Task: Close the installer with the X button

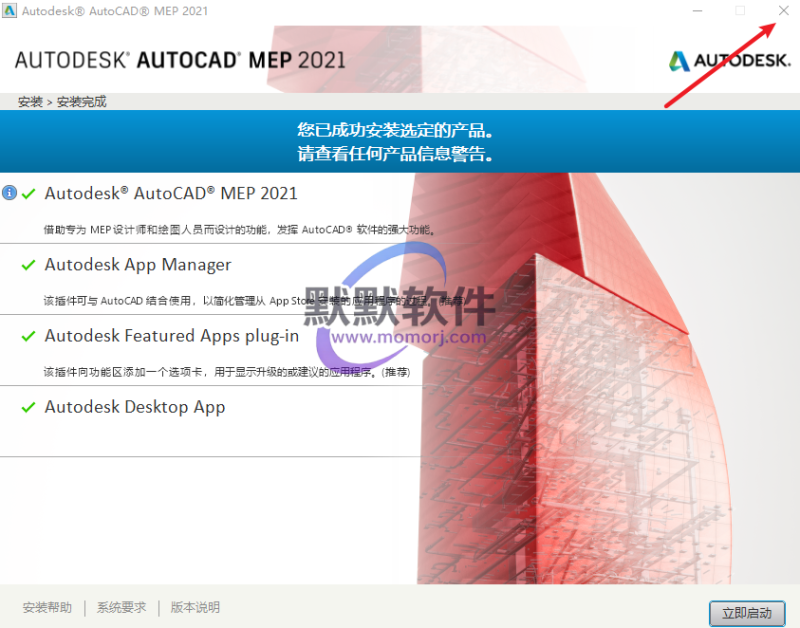Action: [x=783, y=10]
